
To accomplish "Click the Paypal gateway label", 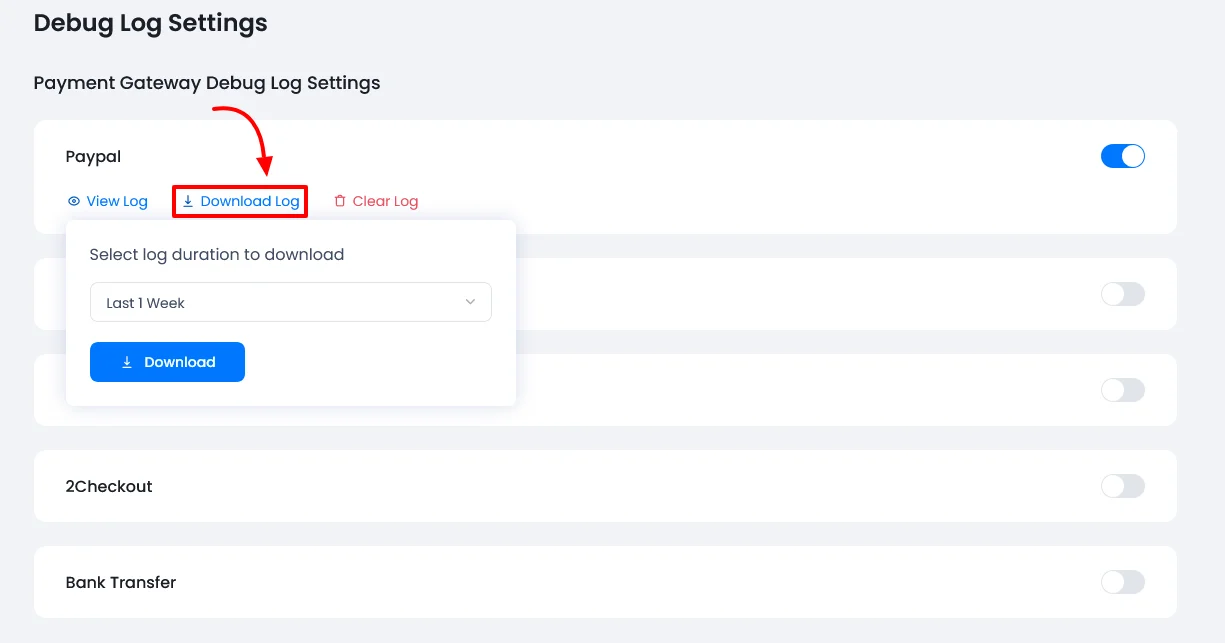I will coord(93,156).
